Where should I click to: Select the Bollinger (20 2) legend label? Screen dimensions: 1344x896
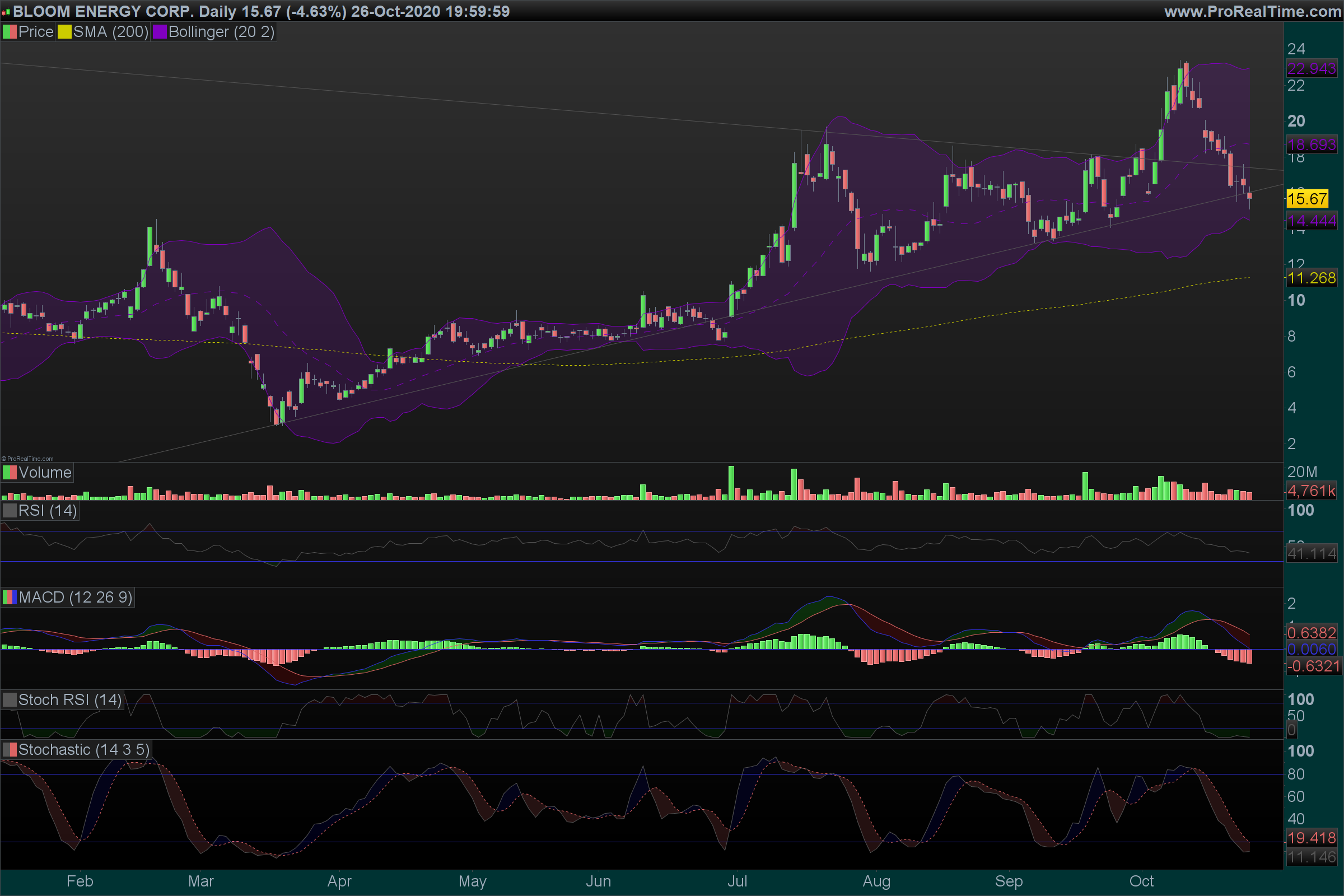[x=221, y=32]
